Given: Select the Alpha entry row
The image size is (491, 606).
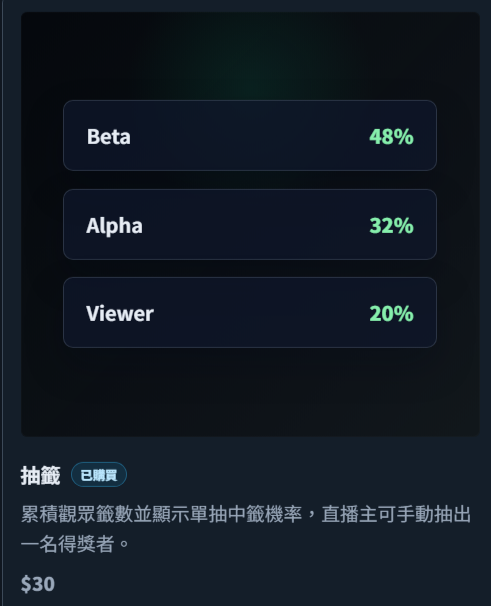Looking at the screenshot, I should click(x=250, y=225).
